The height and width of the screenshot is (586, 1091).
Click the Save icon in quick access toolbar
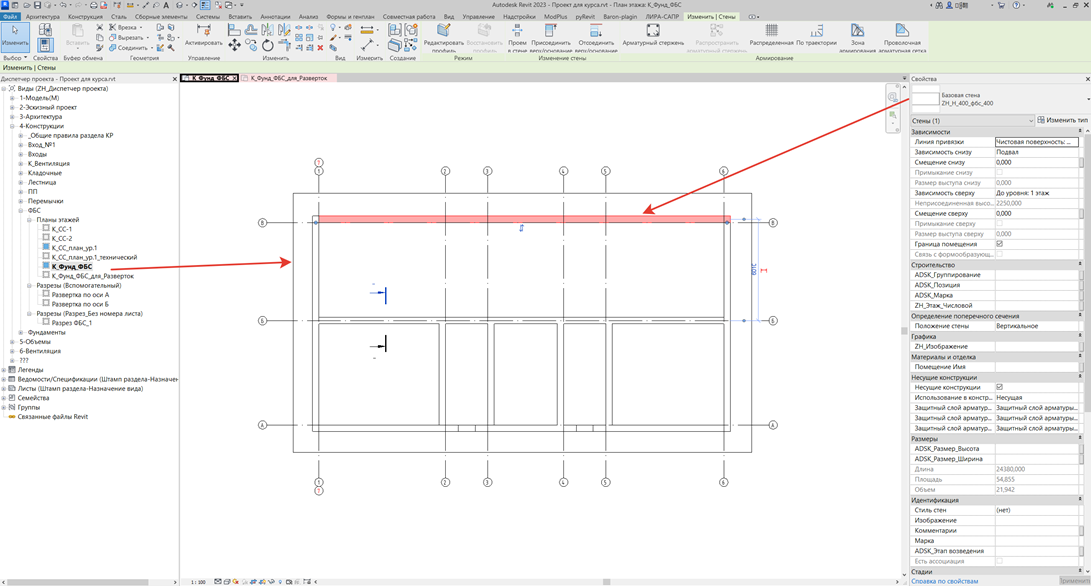[x=38, y=5]
